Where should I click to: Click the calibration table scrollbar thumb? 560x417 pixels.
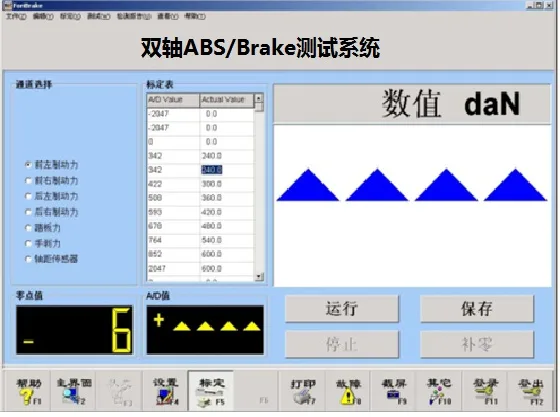pyautogui.click(x=259, y=107)
